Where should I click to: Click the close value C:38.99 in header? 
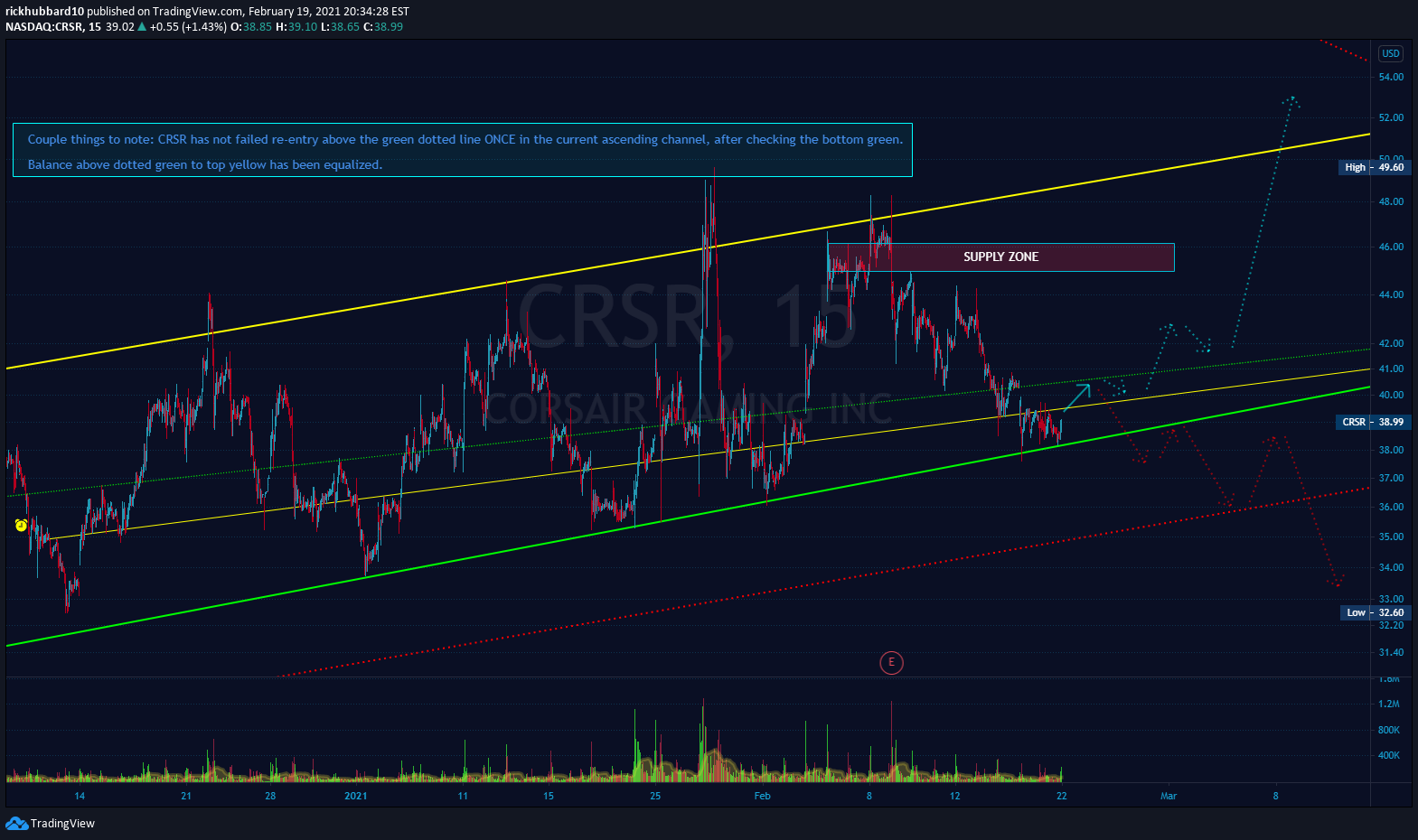click(383, 27)
